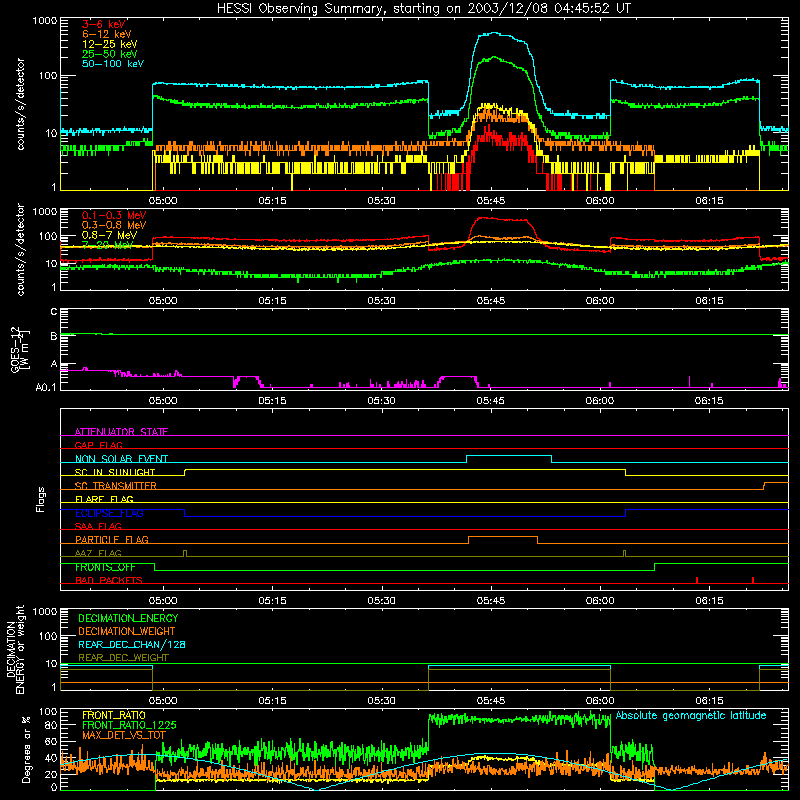This screenshot has width=800, height=800.
Task: Click the DECIMATION_WEIGHT legend label
Action: click(127, 631)
